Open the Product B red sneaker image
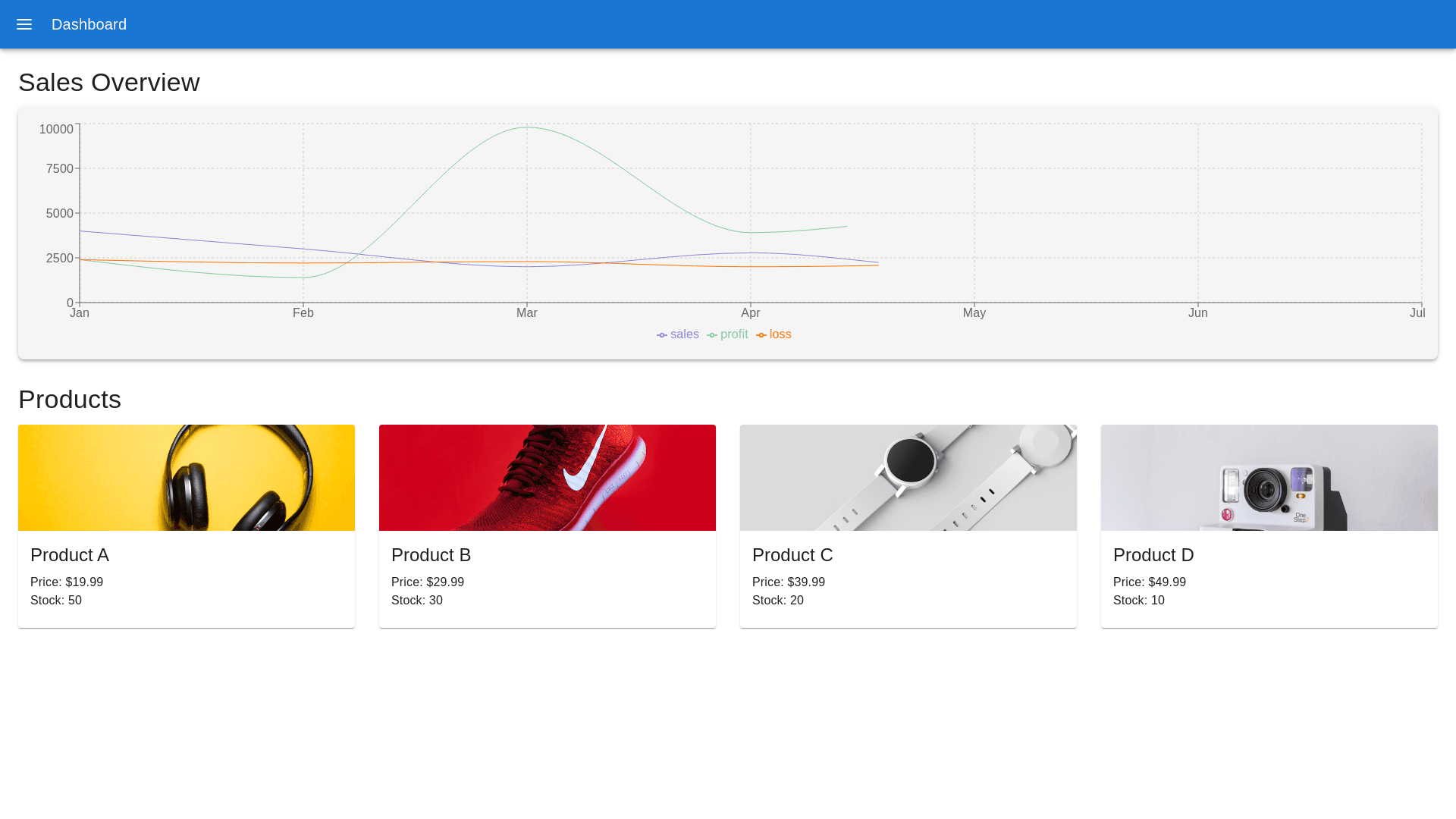This screenshot has width=1456, height=819. coord(548,478)
